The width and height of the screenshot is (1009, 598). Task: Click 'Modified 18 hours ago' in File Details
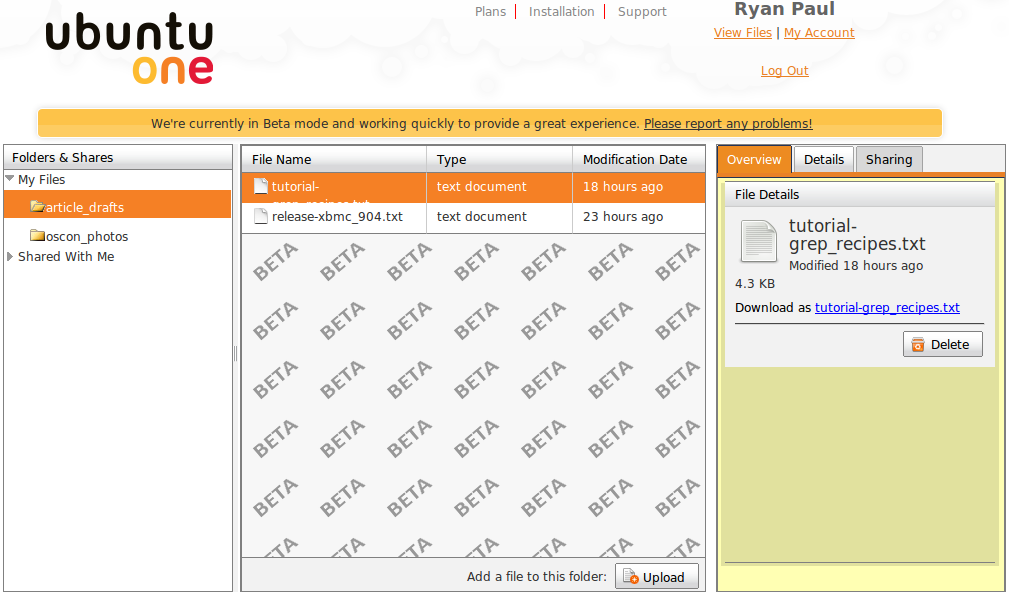pos(856,266)
